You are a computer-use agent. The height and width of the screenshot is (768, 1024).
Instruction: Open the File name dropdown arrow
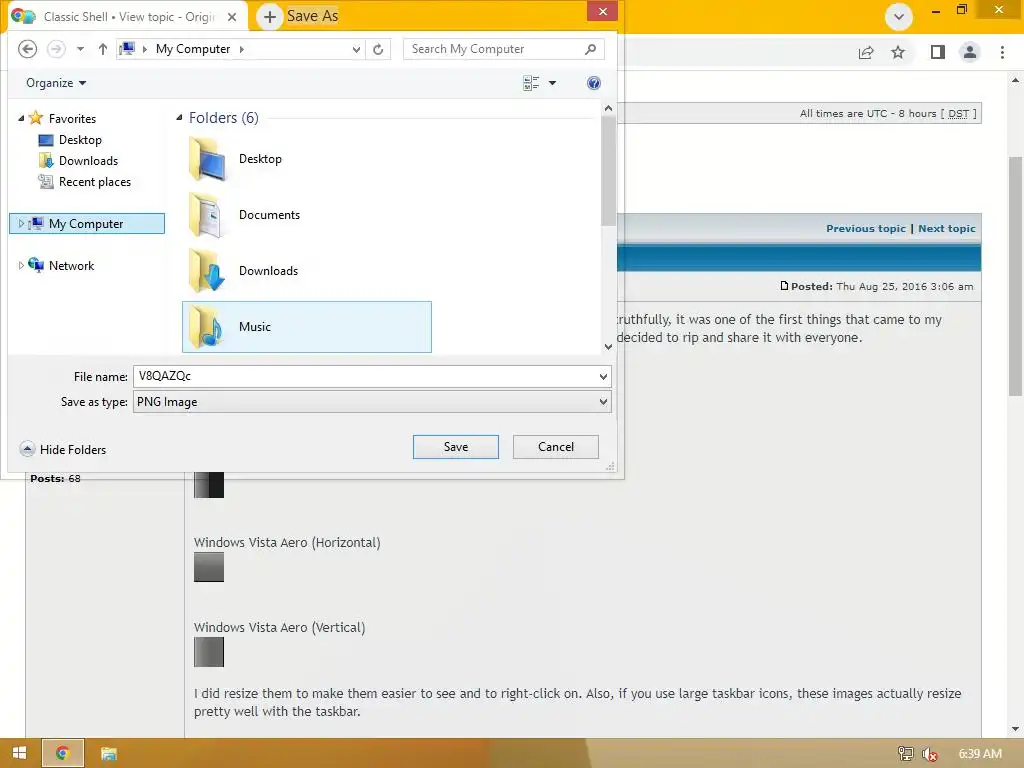coord(603,376)
